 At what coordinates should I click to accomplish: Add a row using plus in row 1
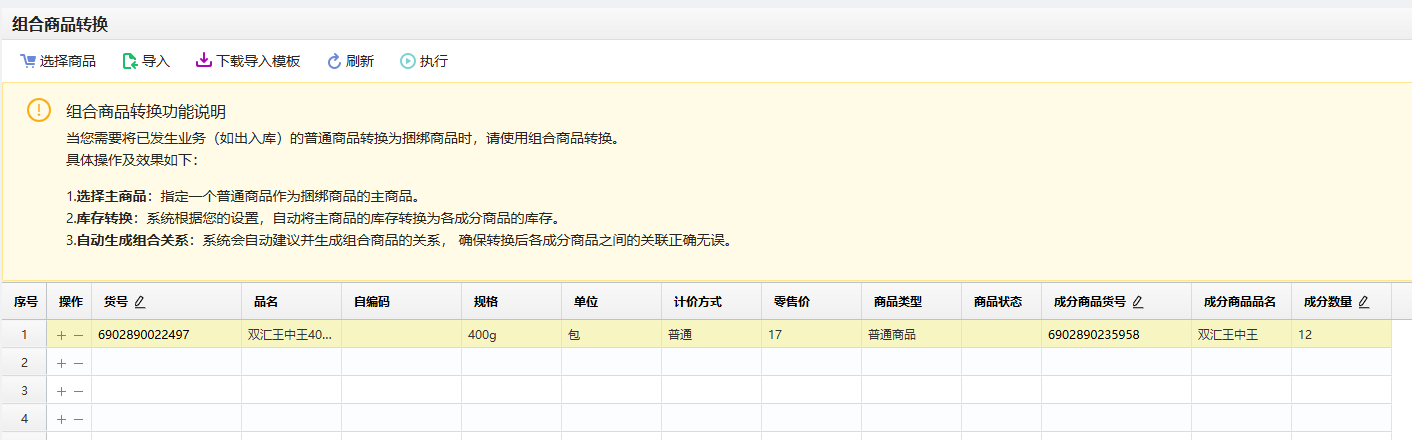click(x=61, y=335)
